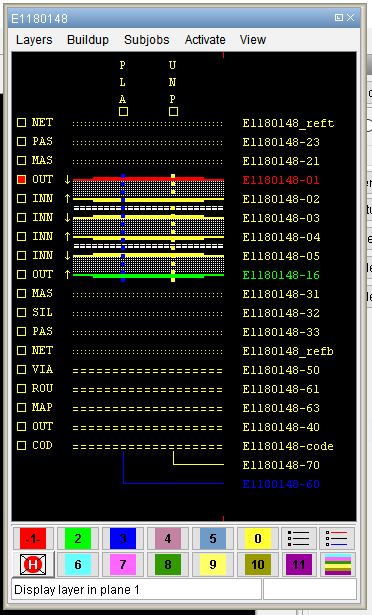Click down arrow beside OUT E1180148-01
372x615 pixels.
[67, 180]
